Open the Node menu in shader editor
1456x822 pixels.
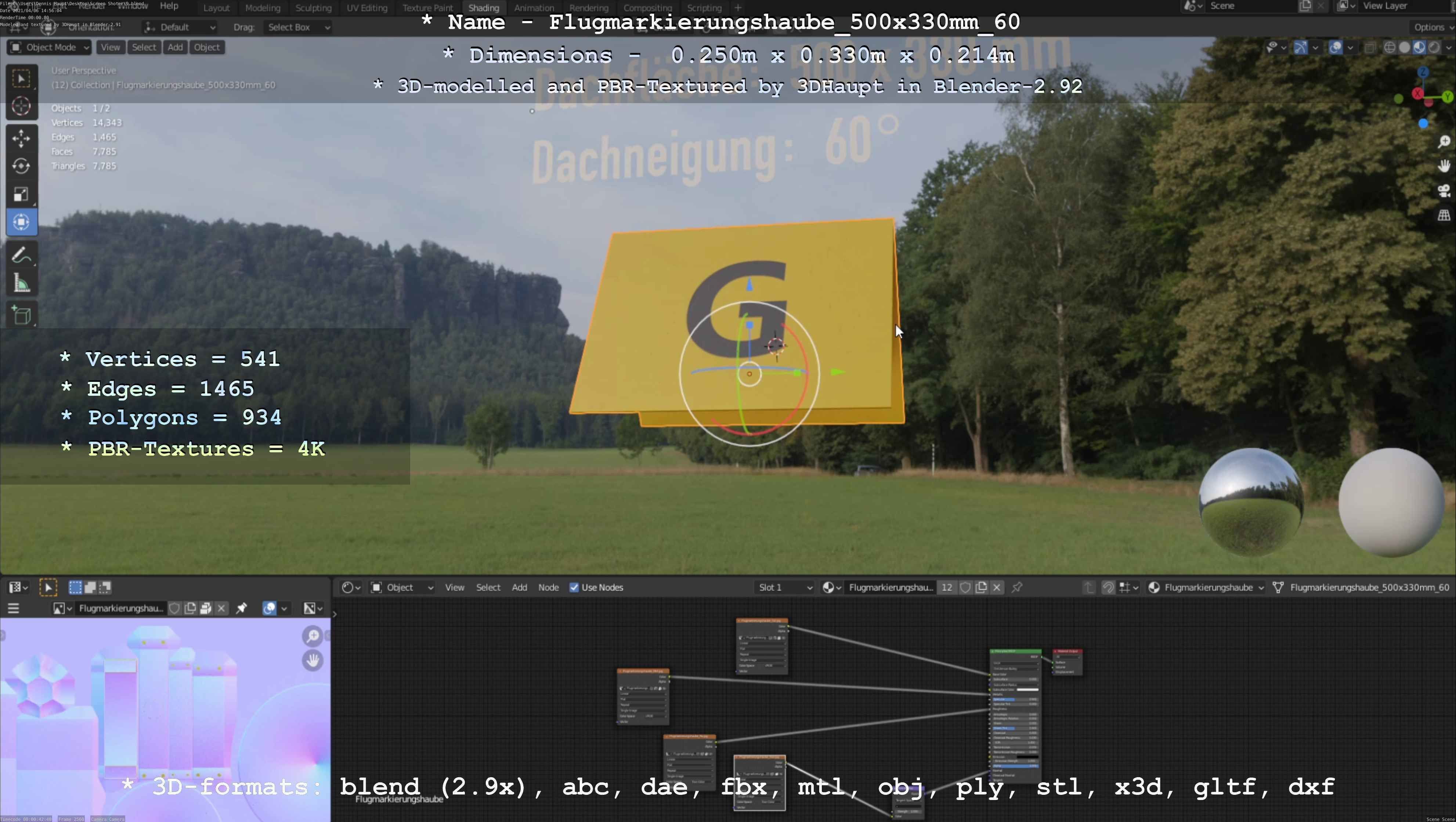point(548,587)
